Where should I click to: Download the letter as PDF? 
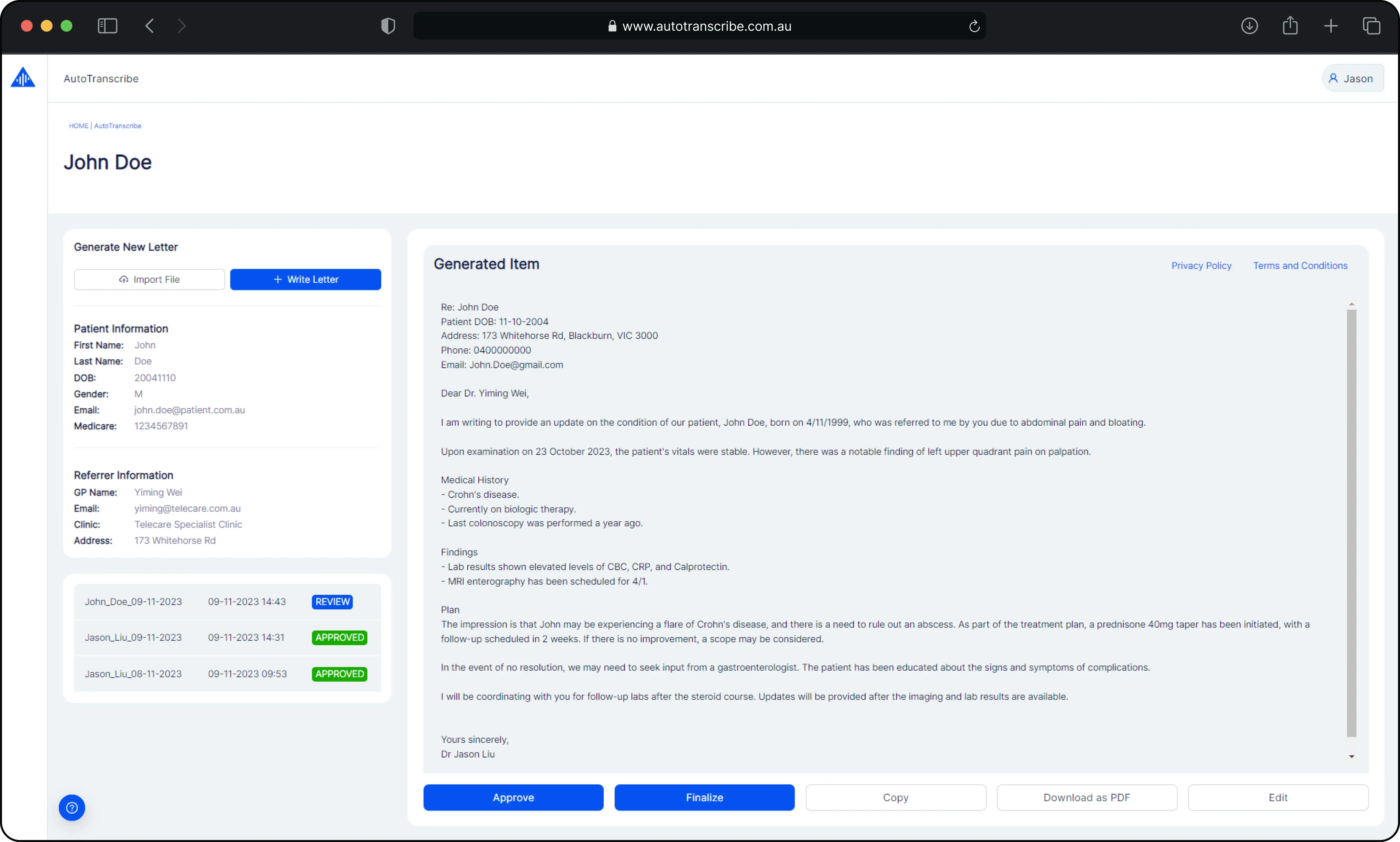pos(1086,797)
